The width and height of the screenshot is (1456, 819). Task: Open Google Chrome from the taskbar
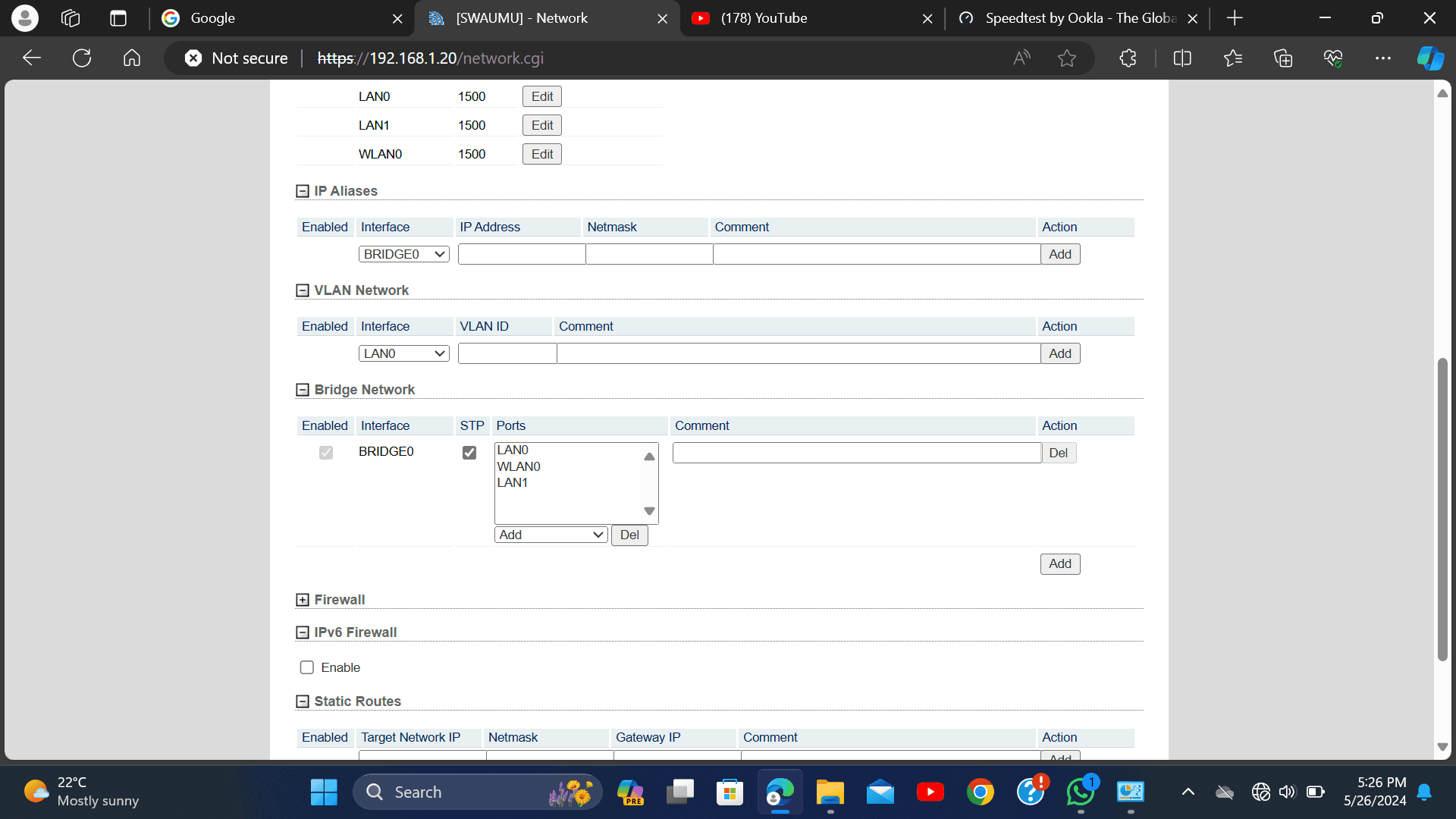[x=981, y=792]
